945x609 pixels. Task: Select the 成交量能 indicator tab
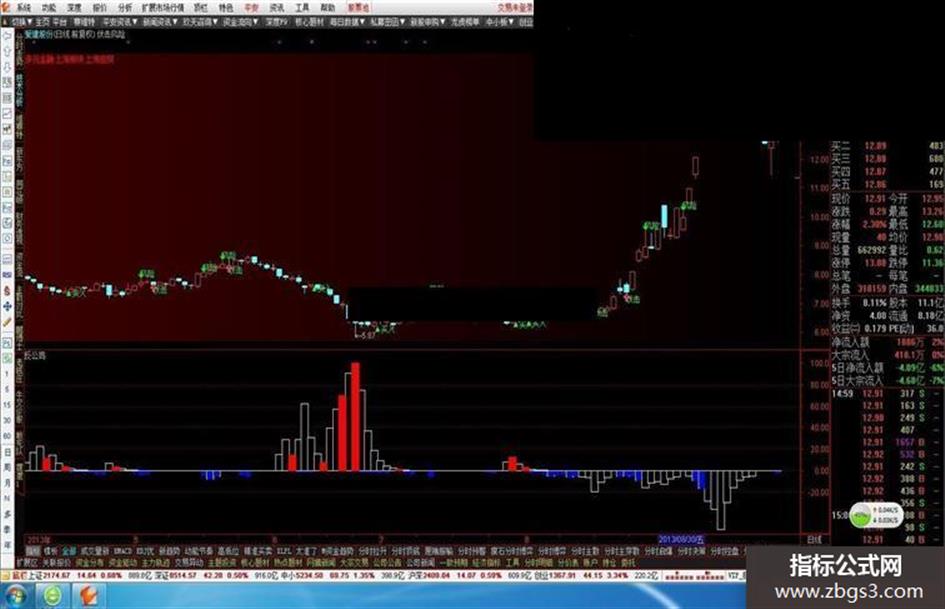(95, 551)
